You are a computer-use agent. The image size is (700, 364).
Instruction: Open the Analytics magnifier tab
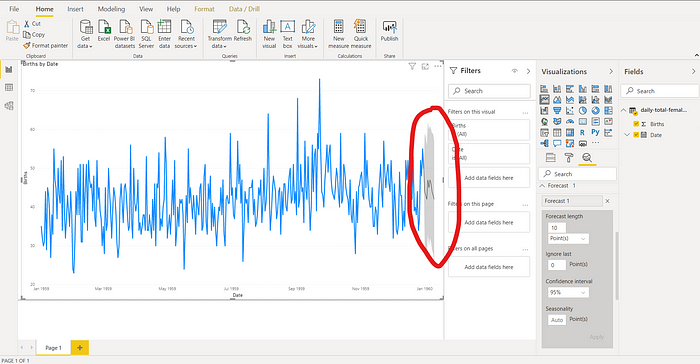coord(587,157)
